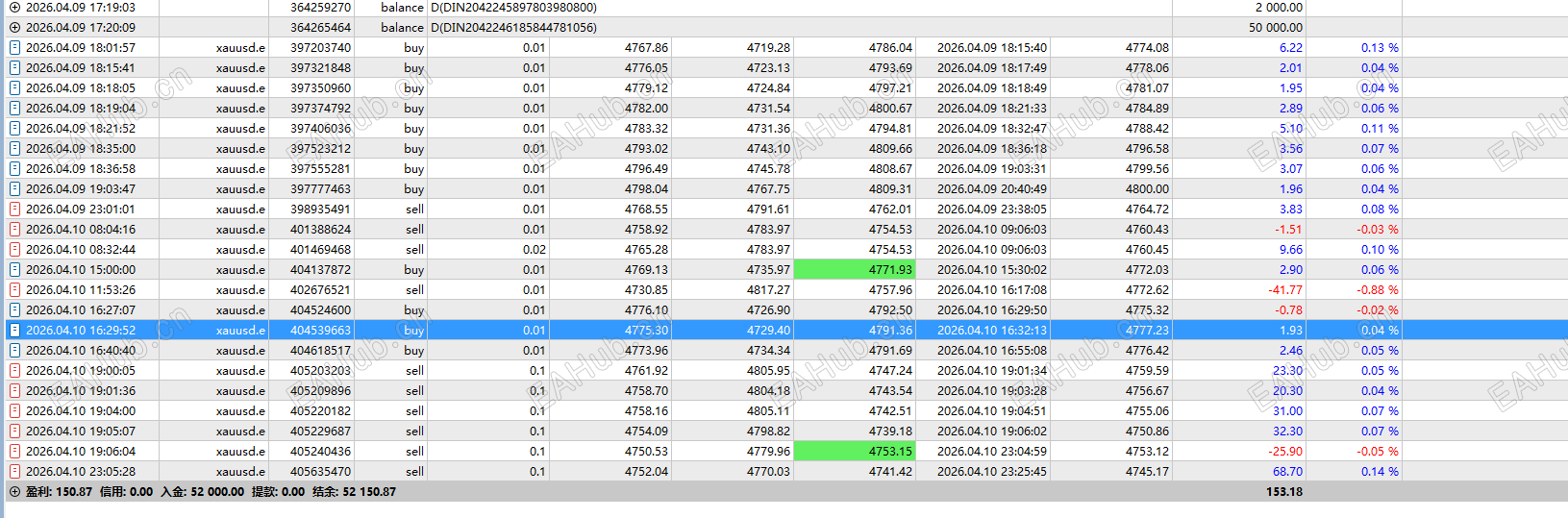Click the 结余: 52 150.87 summary text
Screen dimensions: 1568x518
tap(355, 491)
